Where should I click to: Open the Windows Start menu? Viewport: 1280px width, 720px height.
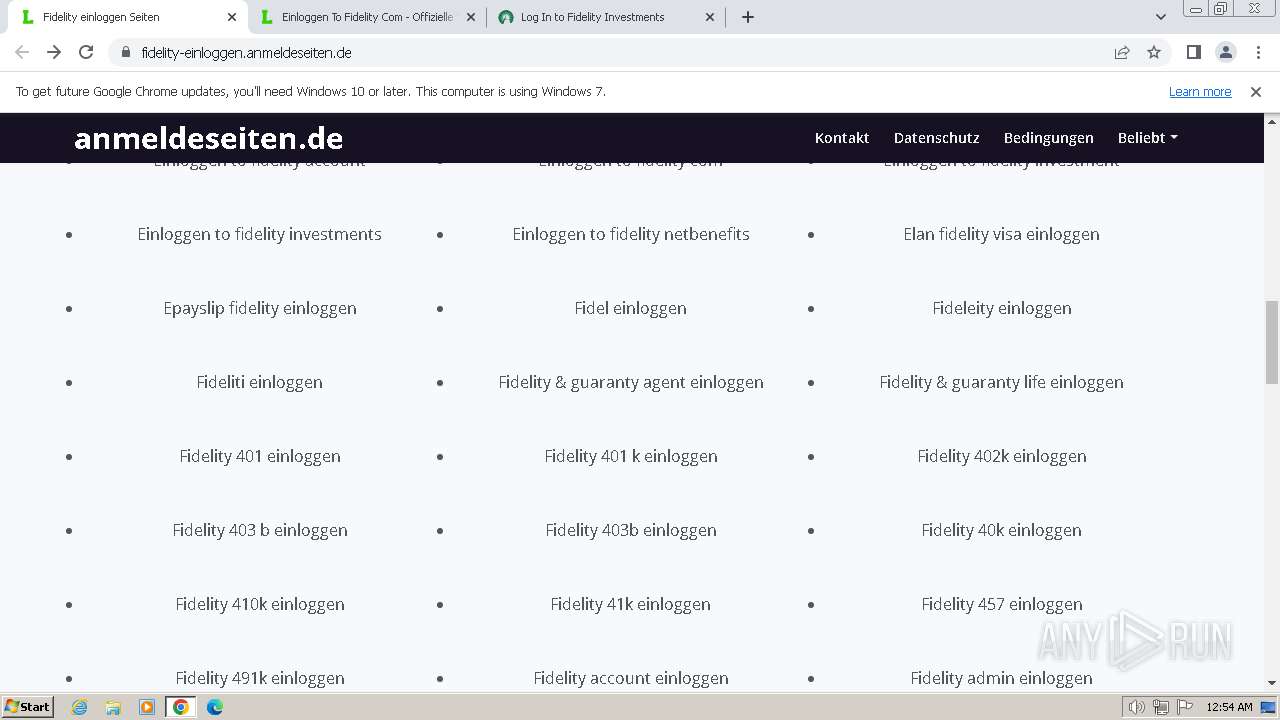tap(28, 707)
